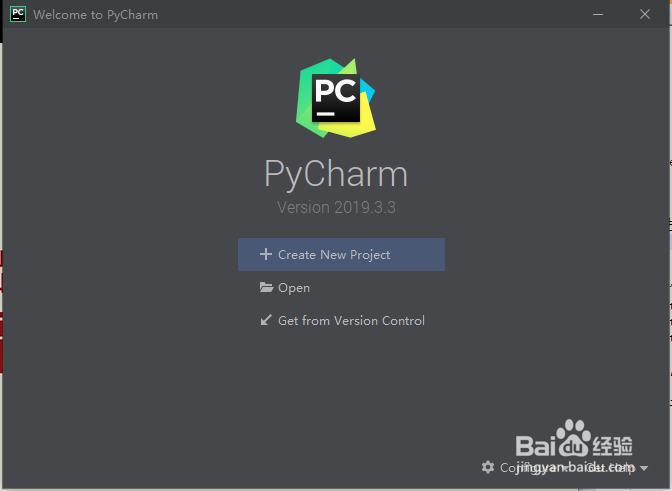Image resolution: width=672 pixels, height=491 pixels.
Task: Close the Welcome to PyCharm window
Action: (645, 14)
